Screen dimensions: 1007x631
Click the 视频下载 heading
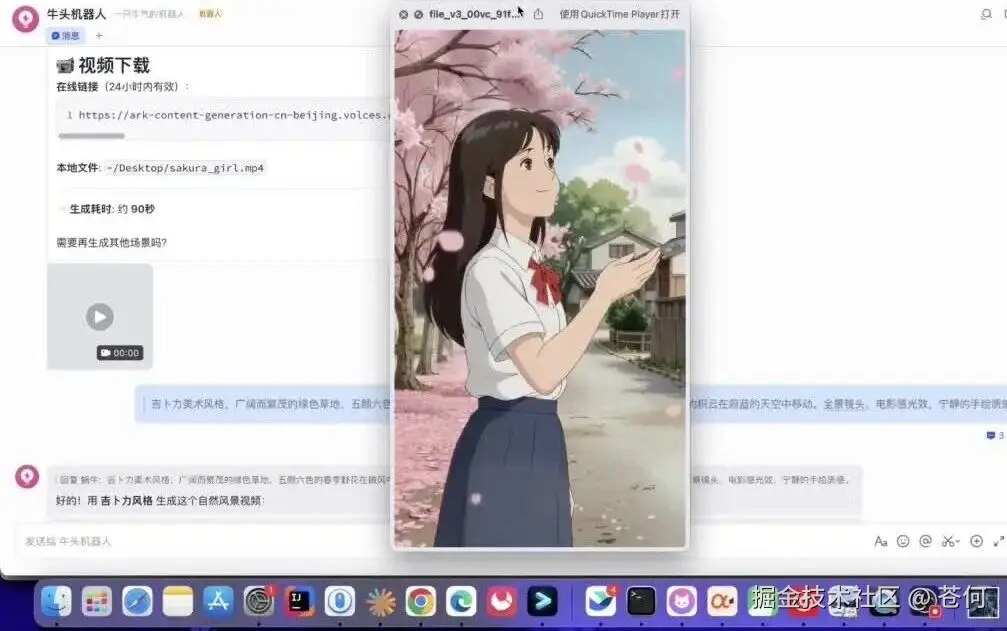pyautogui.click(x=103, y=65)
